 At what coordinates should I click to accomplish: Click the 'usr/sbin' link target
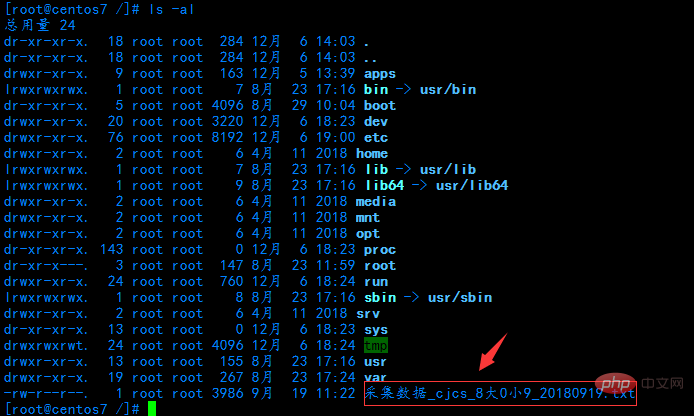460,297
